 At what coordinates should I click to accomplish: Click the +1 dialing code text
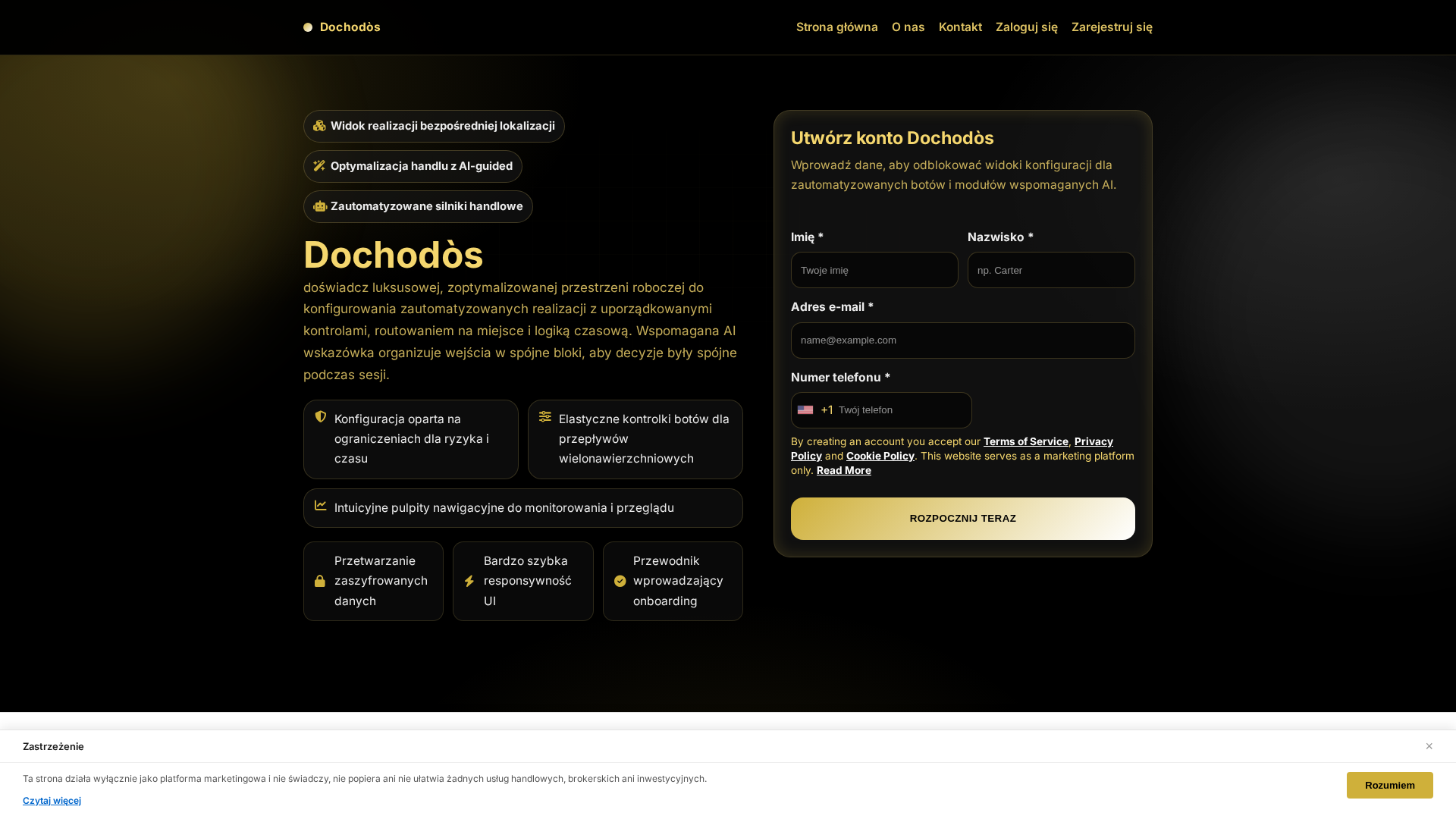pos(827,410)
